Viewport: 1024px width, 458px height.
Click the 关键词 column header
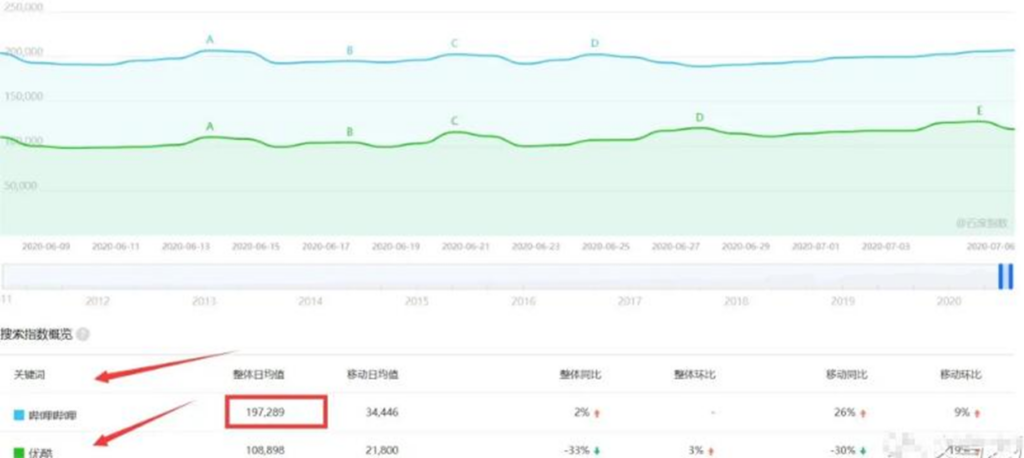tap(30, 375)
